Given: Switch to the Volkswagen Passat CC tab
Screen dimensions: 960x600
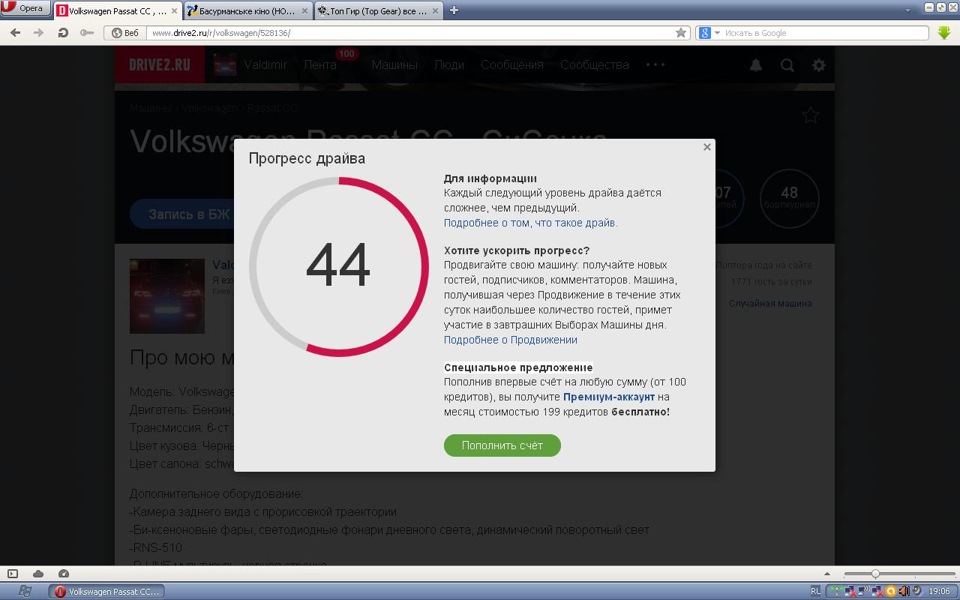Looking at the screenshot, I should 118,11.
